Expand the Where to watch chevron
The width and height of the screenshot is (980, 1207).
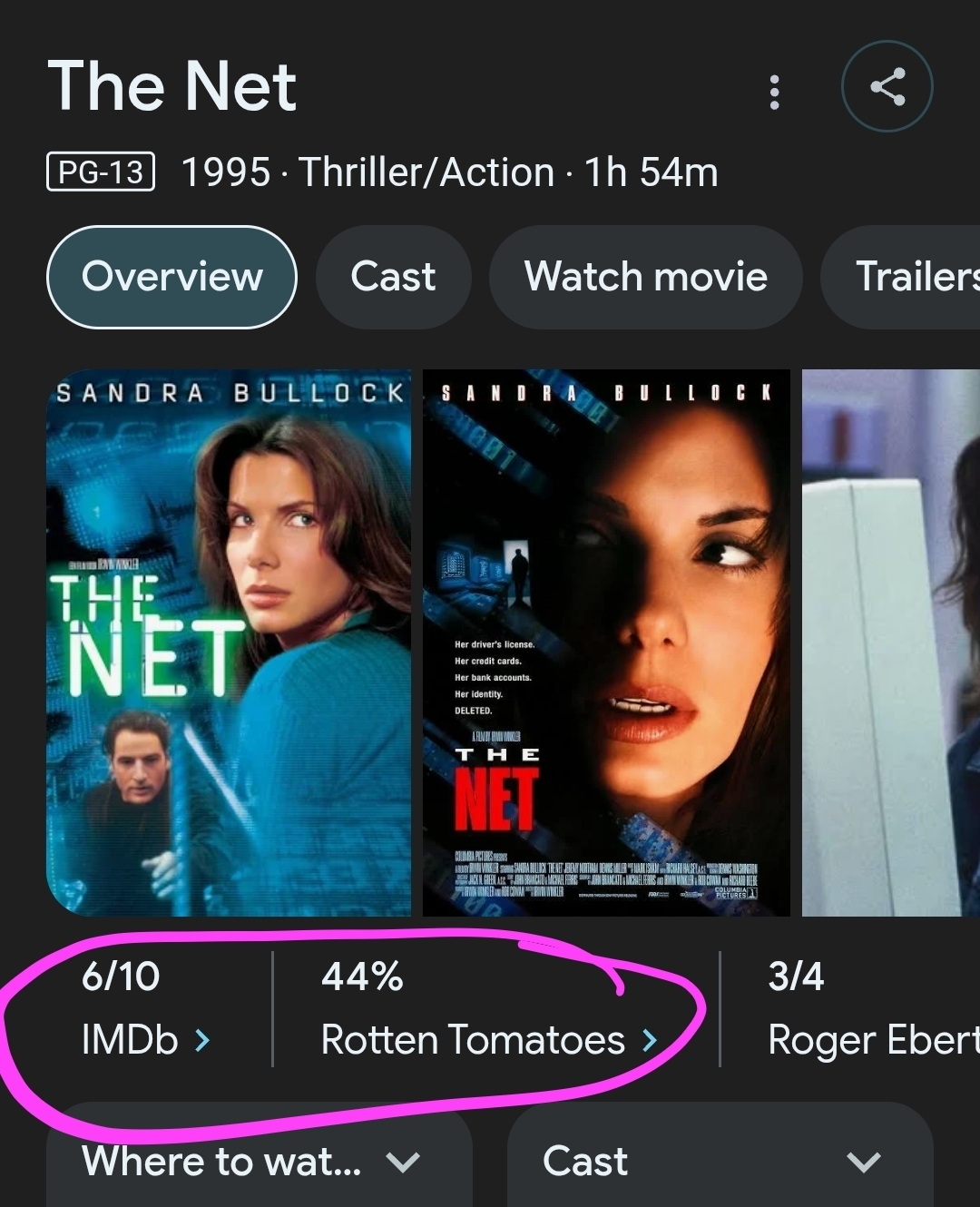(x=402, y=1162)
